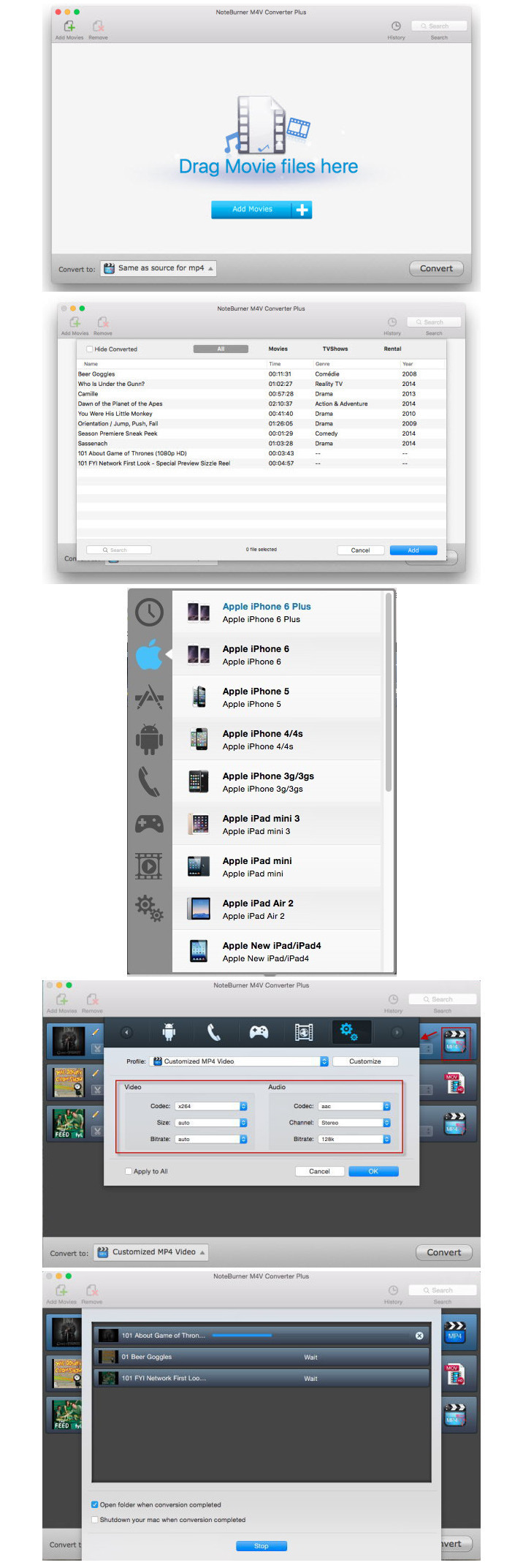Click MOV format icon in conversion progress window
The image size is (523, 1568).
[x=455, y=1375]
